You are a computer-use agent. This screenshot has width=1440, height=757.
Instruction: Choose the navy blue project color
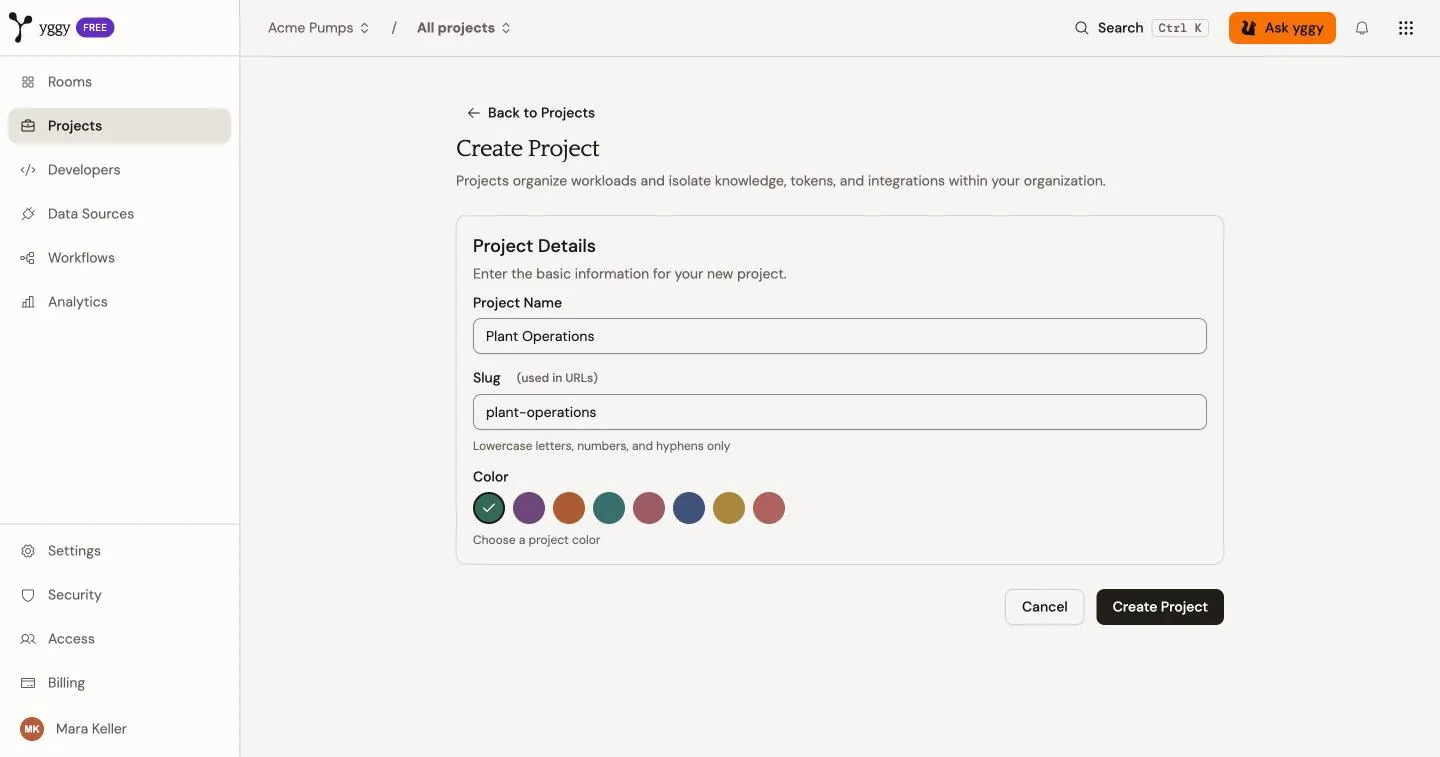[x=689, y=508]
